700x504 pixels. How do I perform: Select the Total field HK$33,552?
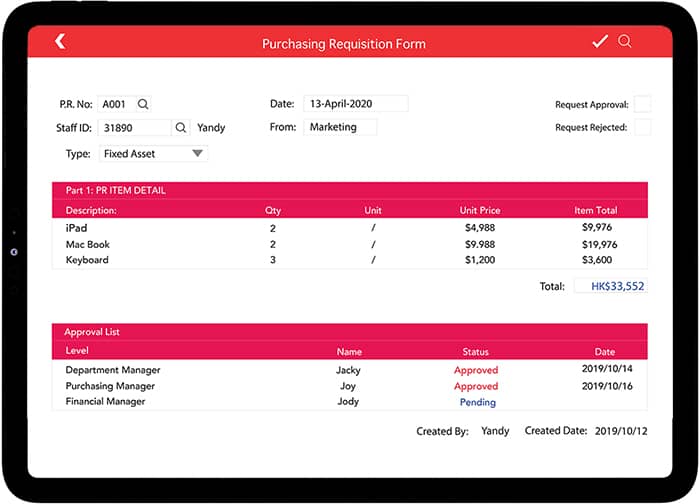pos(611,286)
